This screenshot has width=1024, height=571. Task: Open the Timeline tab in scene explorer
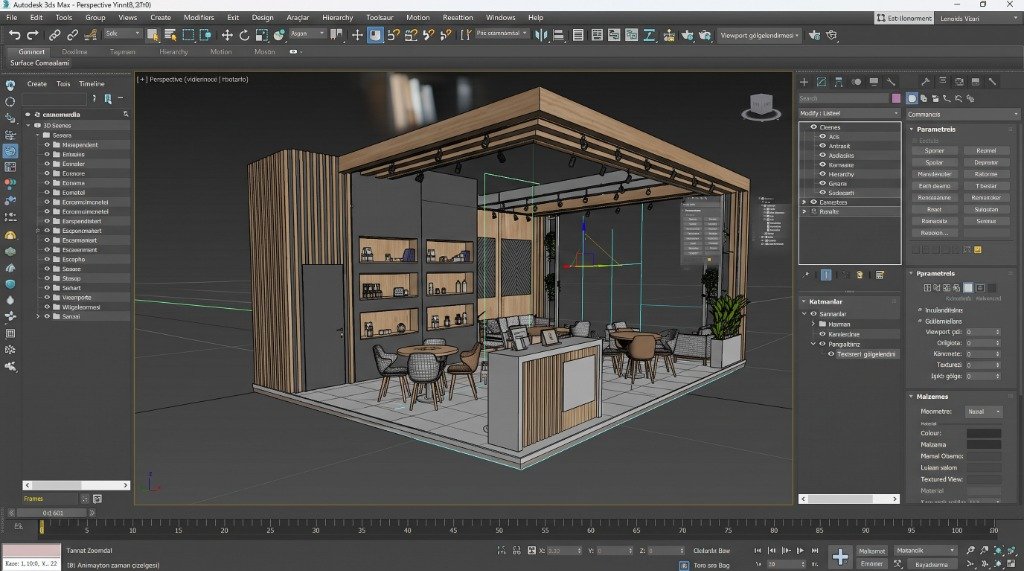tap(92, 84)
